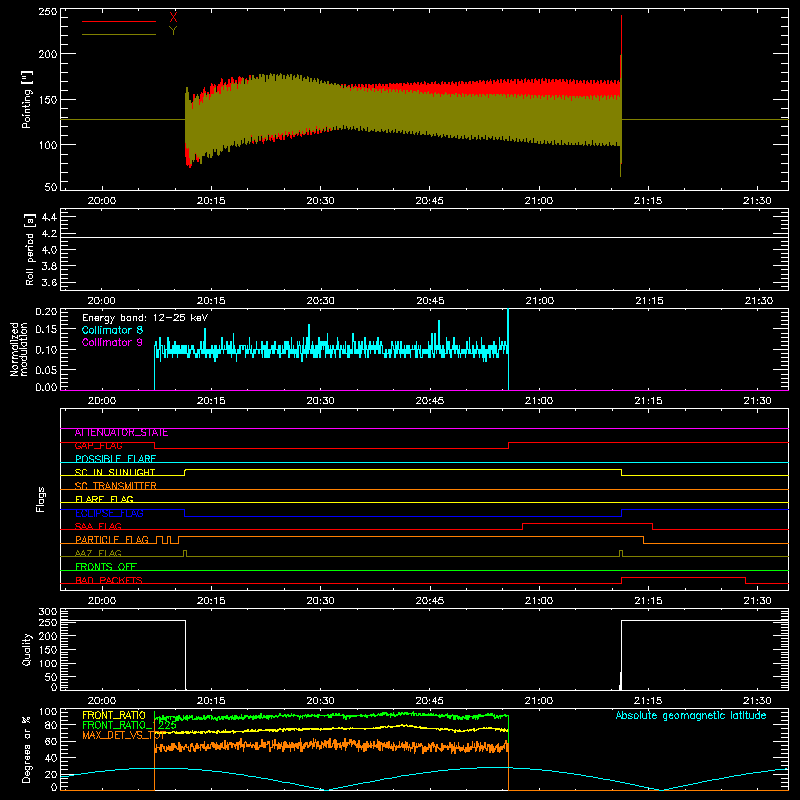Click the orange 'MAX_DET_VS_TOT' legend label

pyautogui.click(x=122, y=735)
